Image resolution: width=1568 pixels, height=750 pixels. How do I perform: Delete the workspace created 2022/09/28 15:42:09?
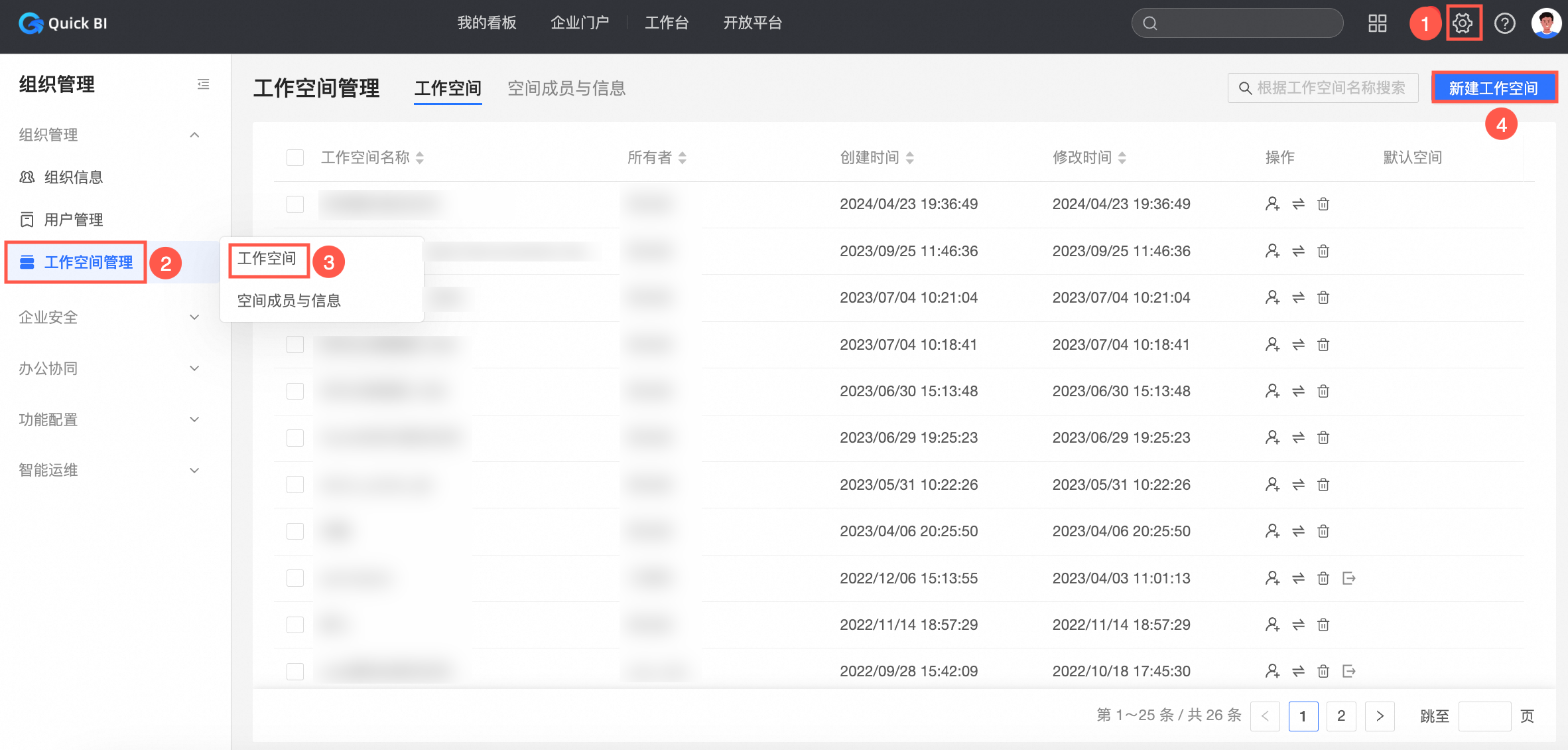pos(1323,671)
